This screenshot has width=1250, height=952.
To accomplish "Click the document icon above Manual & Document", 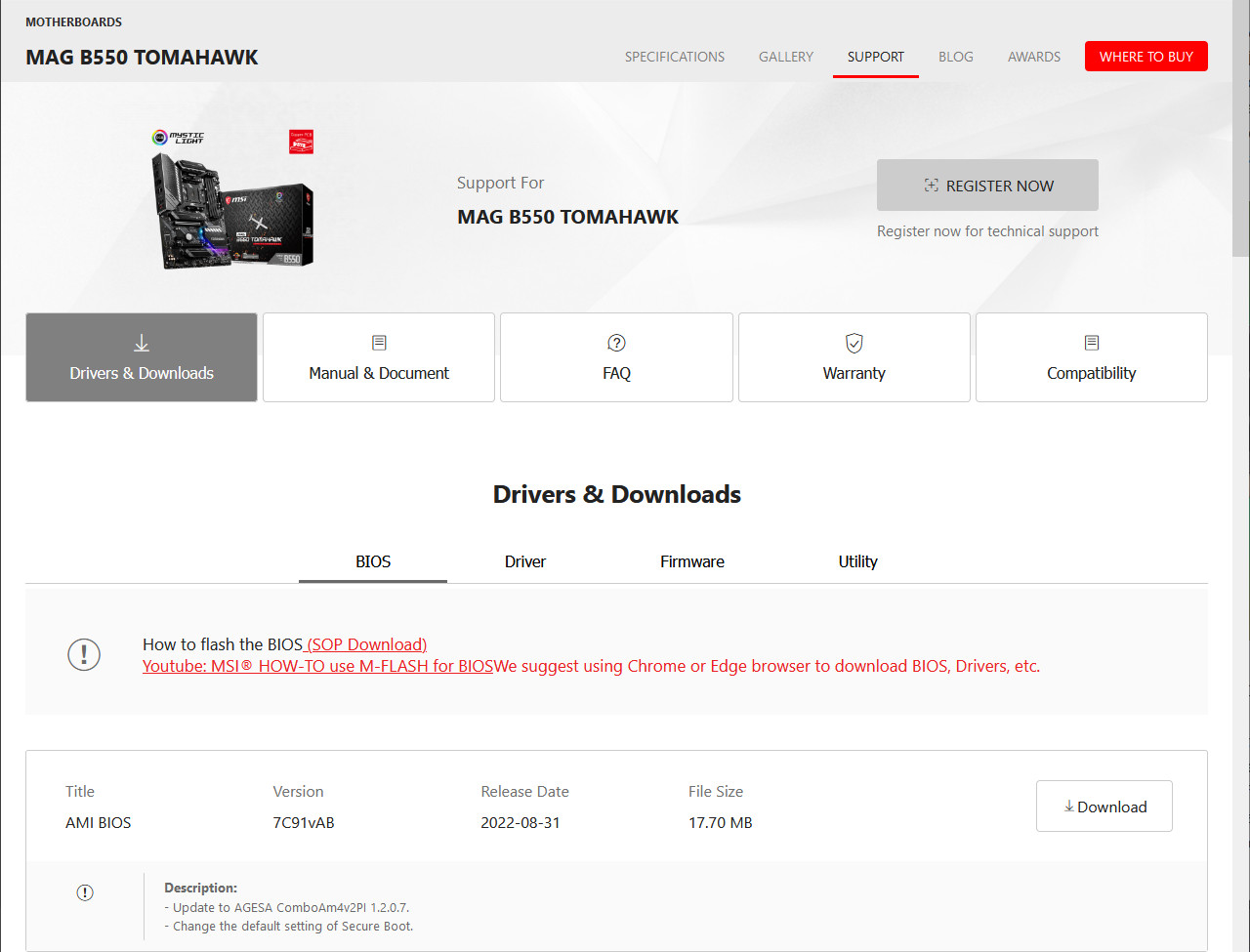I will click(379, 343).
